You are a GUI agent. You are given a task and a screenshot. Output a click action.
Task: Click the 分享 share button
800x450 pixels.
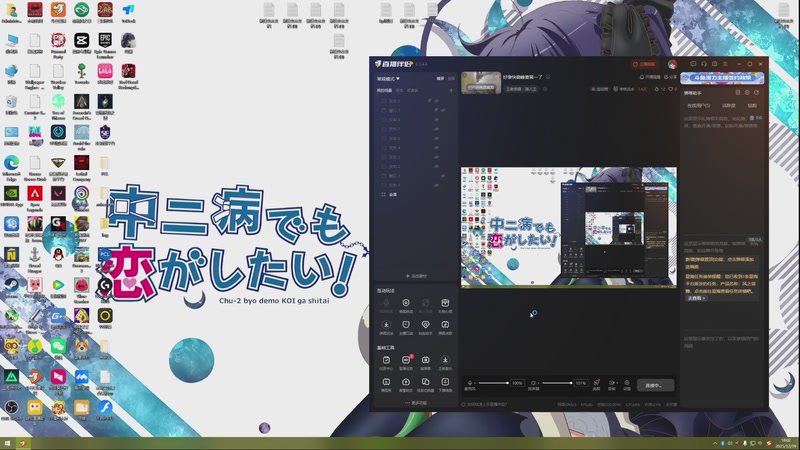[670, 77]
